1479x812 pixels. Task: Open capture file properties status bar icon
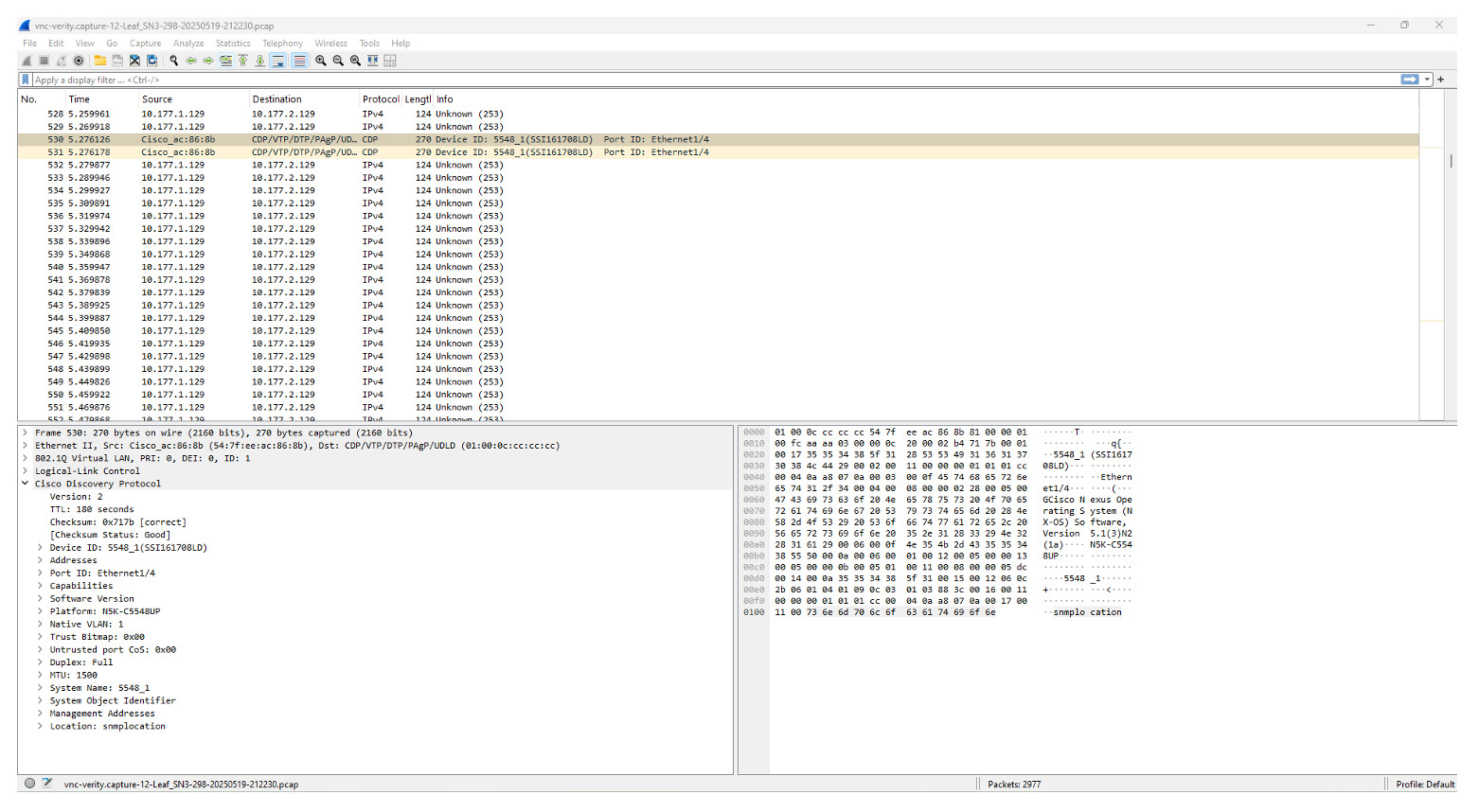[46, 784]
